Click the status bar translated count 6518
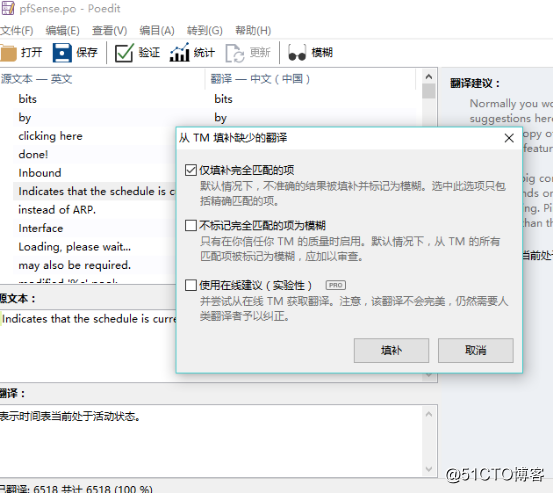 46,489
